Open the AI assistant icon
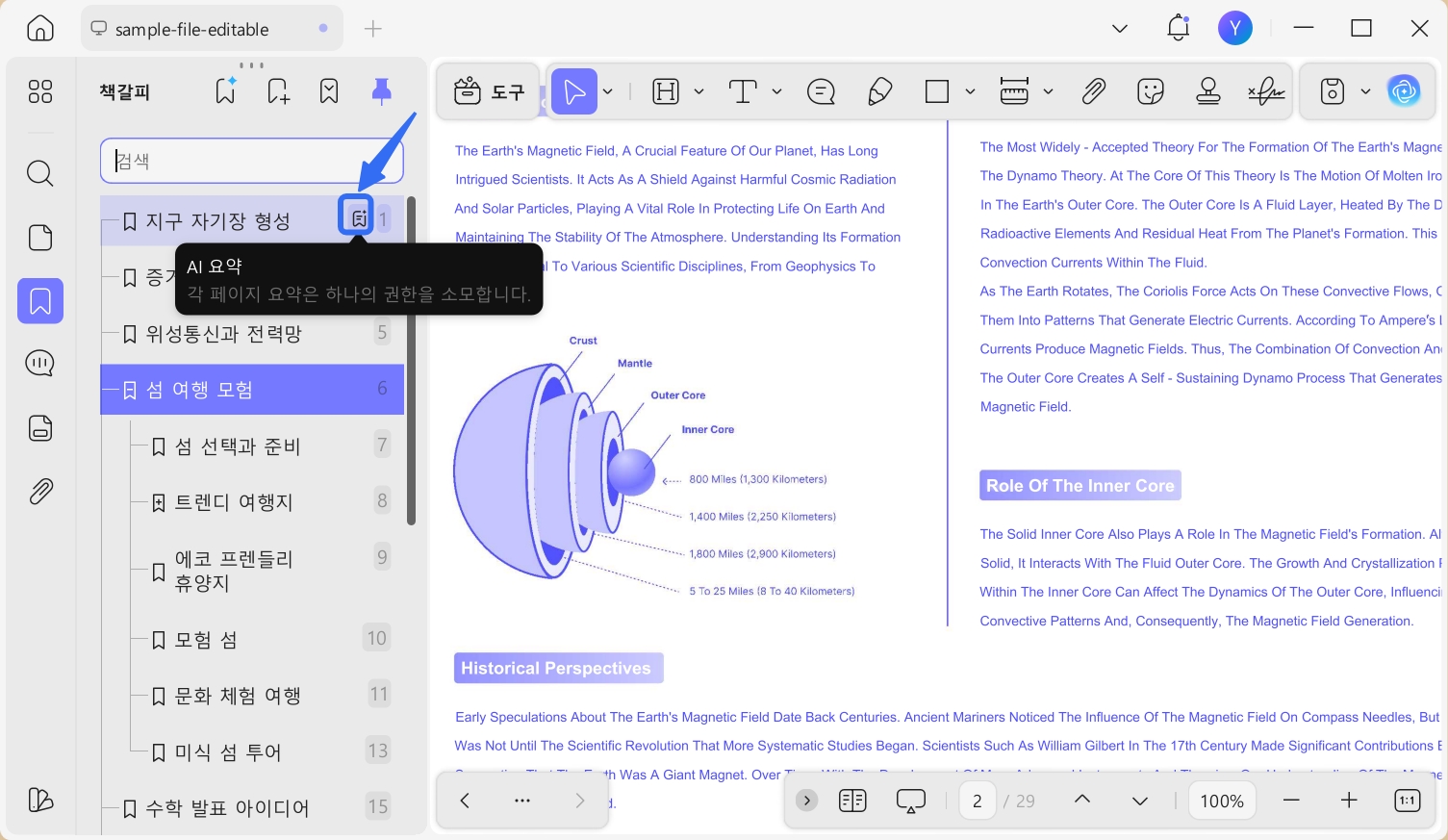The width and height of the screenshot is (1448, 840). click(1404, 91)
